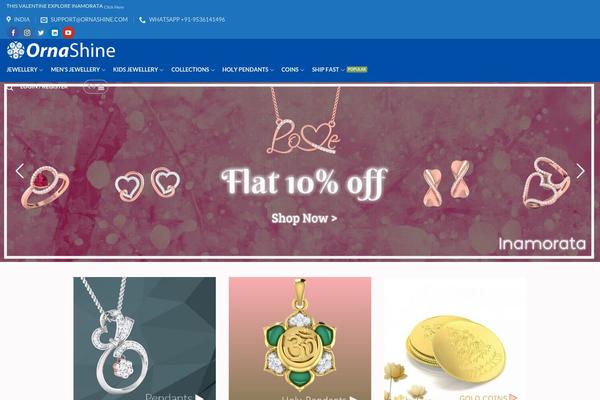The height and width of the screenshot is (400, 600).
Task: Open the Gold Coins category thumbnail
Action: pos(455,338)
